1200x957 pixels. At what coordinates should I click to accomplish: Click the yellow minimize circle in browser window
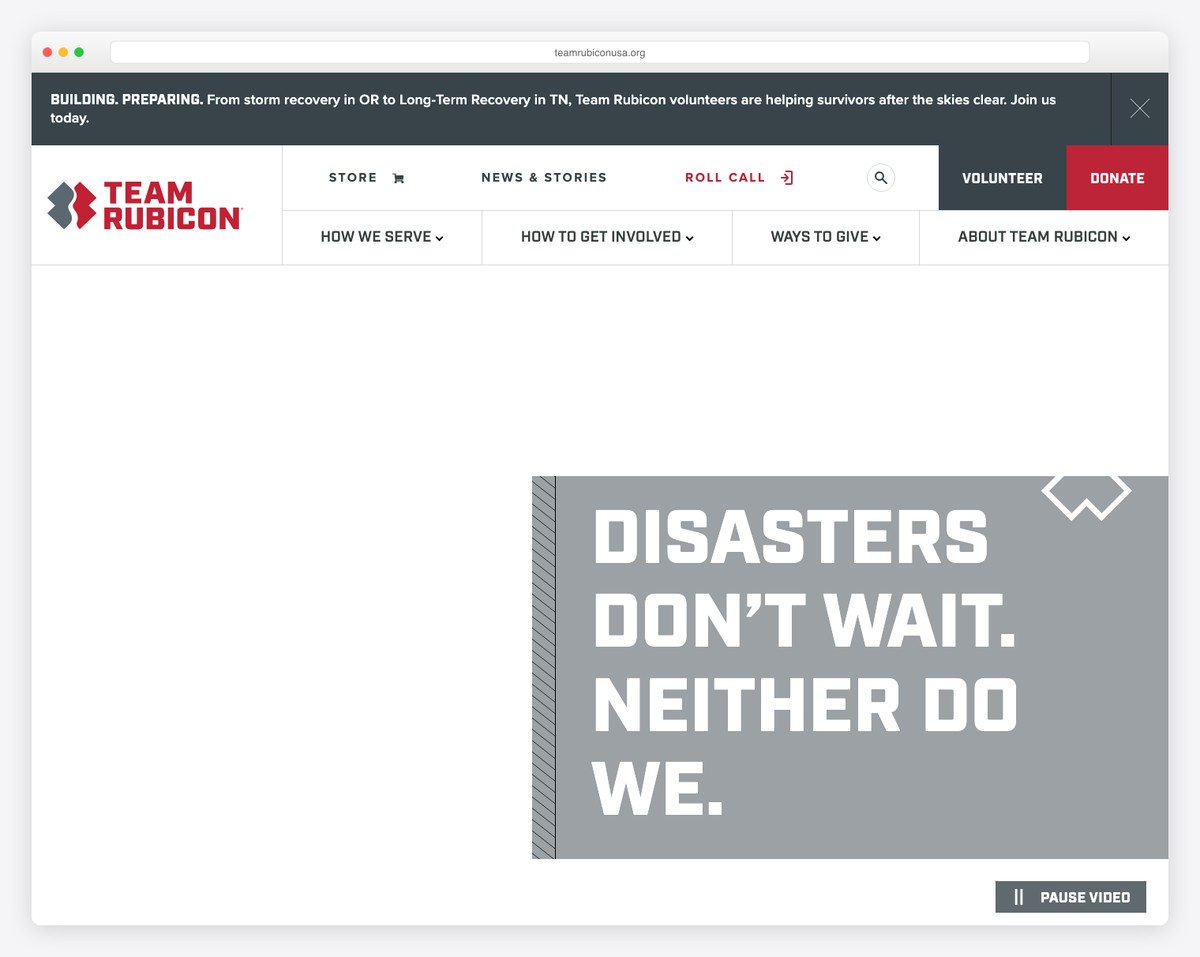[62, 51]
